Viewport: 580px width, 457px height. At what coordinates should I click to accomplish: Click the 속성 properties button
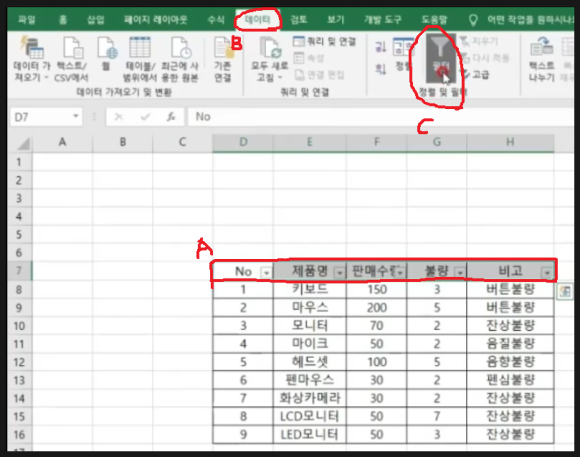tap(309, 58)
